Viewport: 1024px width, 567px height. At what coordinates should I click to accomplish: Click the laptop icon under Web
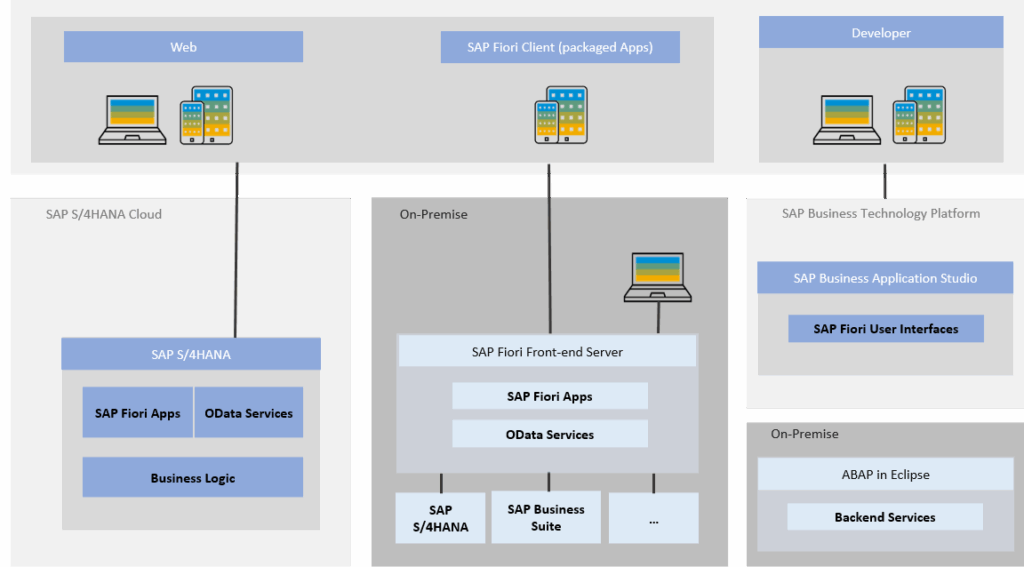click(133, 120)
